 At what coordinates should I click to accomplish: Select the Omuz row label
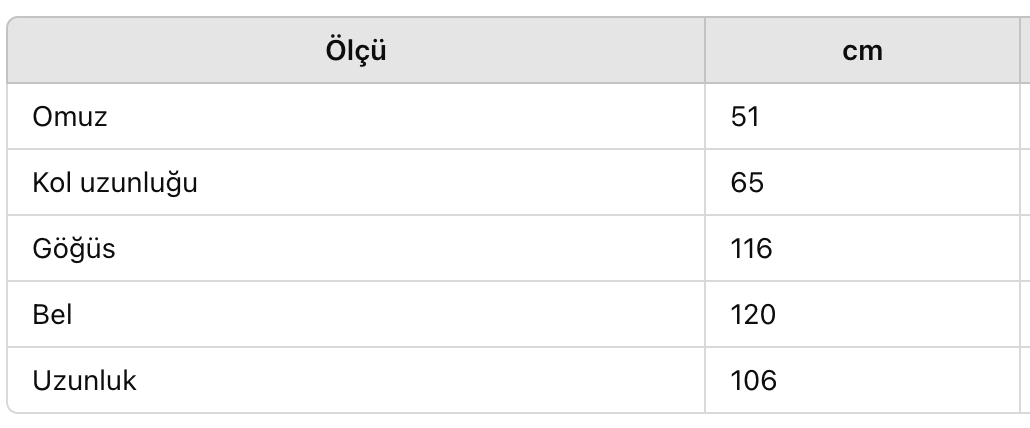pyautogui.click(x=70, y=117)
